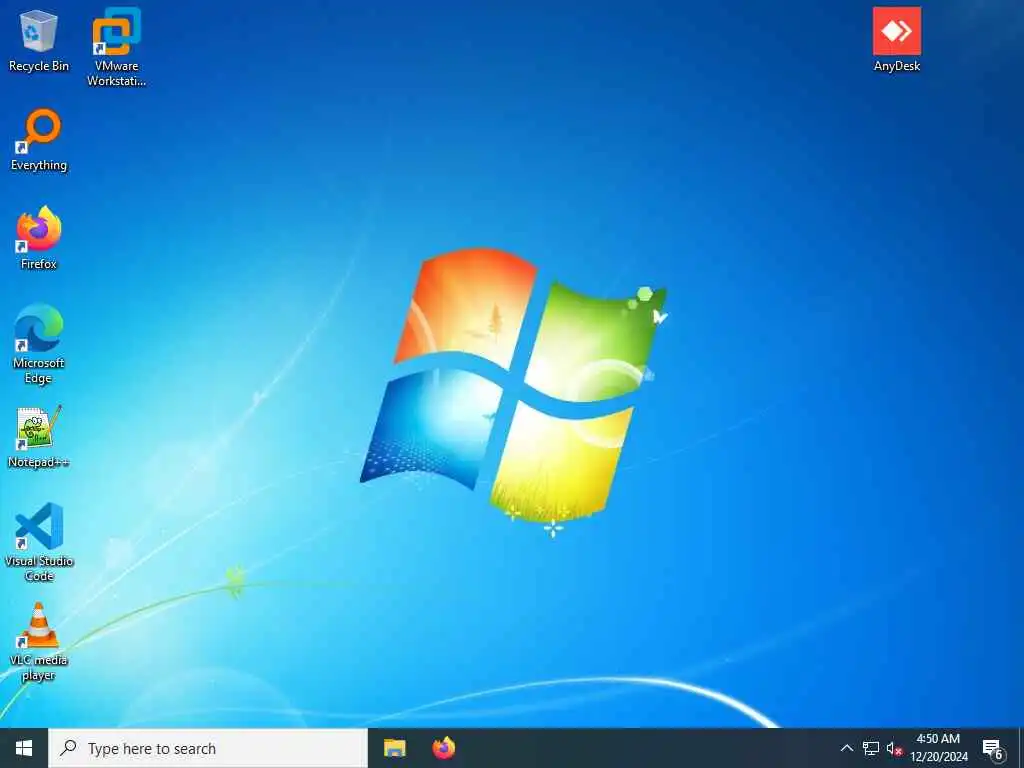Open File Explorer from the taskbar
The height and width of the screenshot is (768, 1024).
click(394, 748)
